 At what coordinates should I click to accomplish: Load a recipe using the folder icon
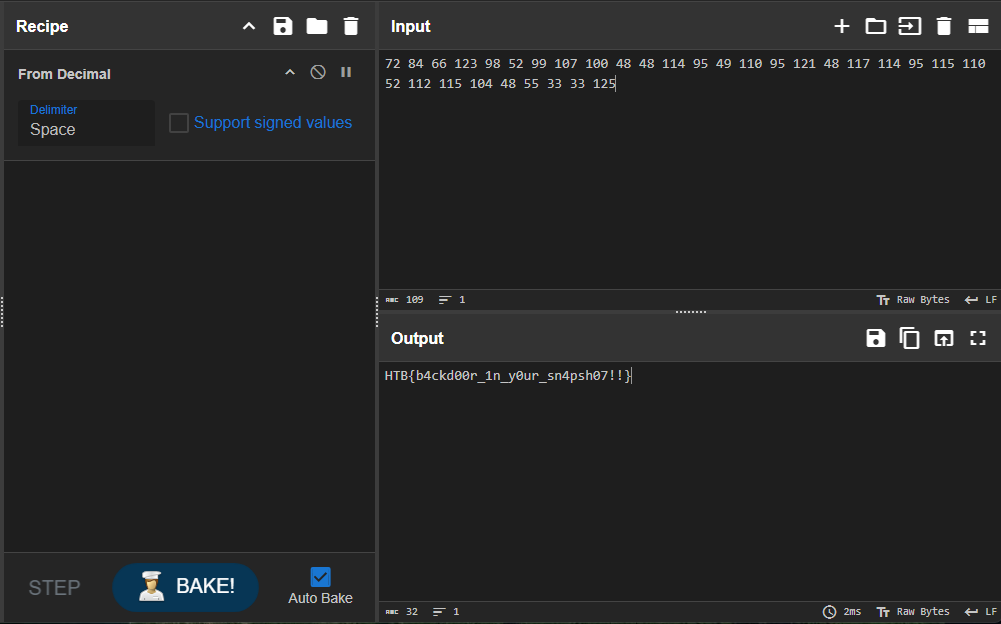pyautogui.click(x=317, y=26)
